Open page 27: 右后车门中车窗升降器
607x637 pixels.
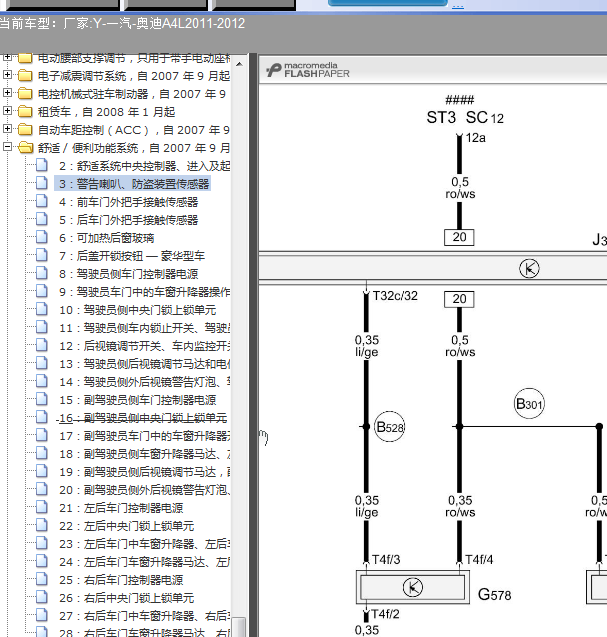pos(144,616)
